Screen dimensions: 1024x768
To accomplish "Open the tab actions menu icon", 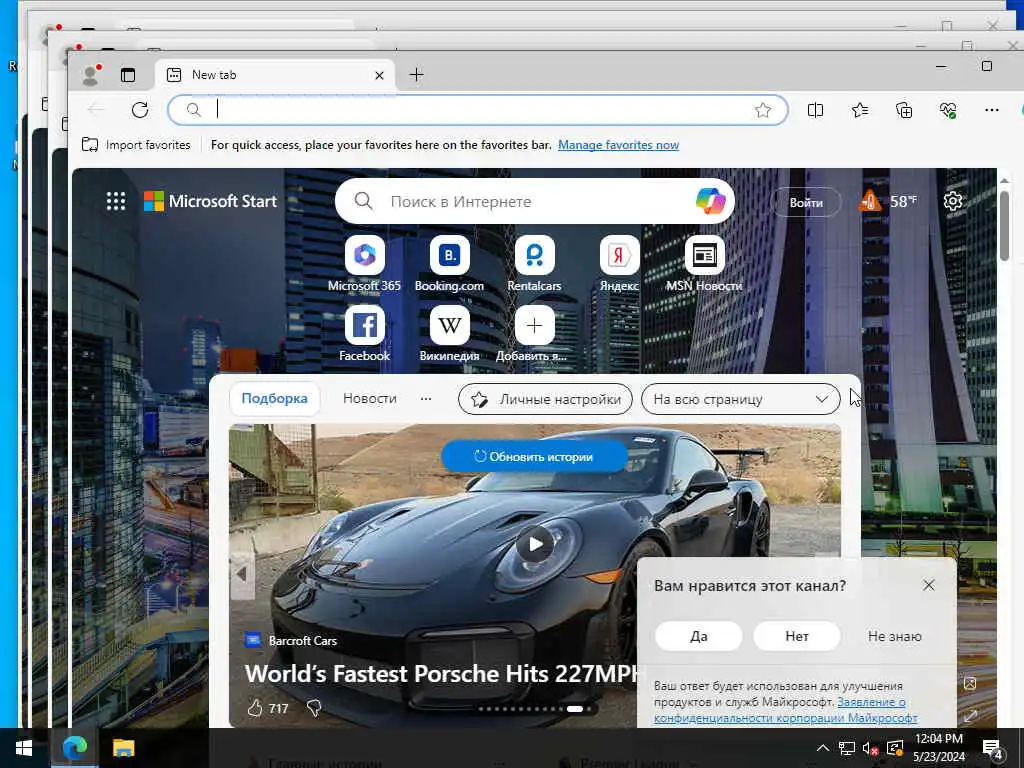I will 128,75.
